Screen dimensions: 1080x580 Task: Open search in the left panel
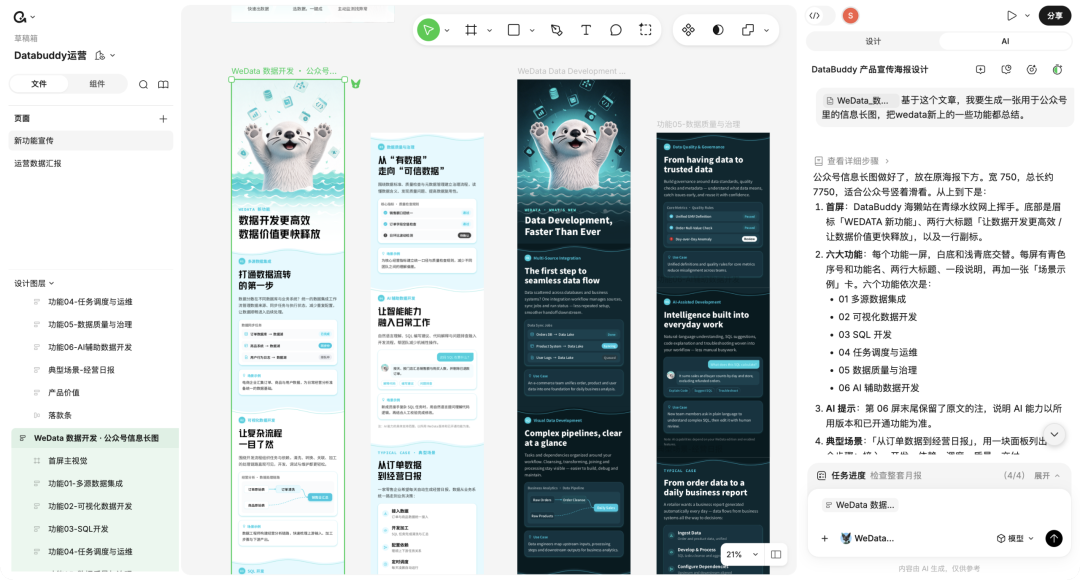coord(143,84)
